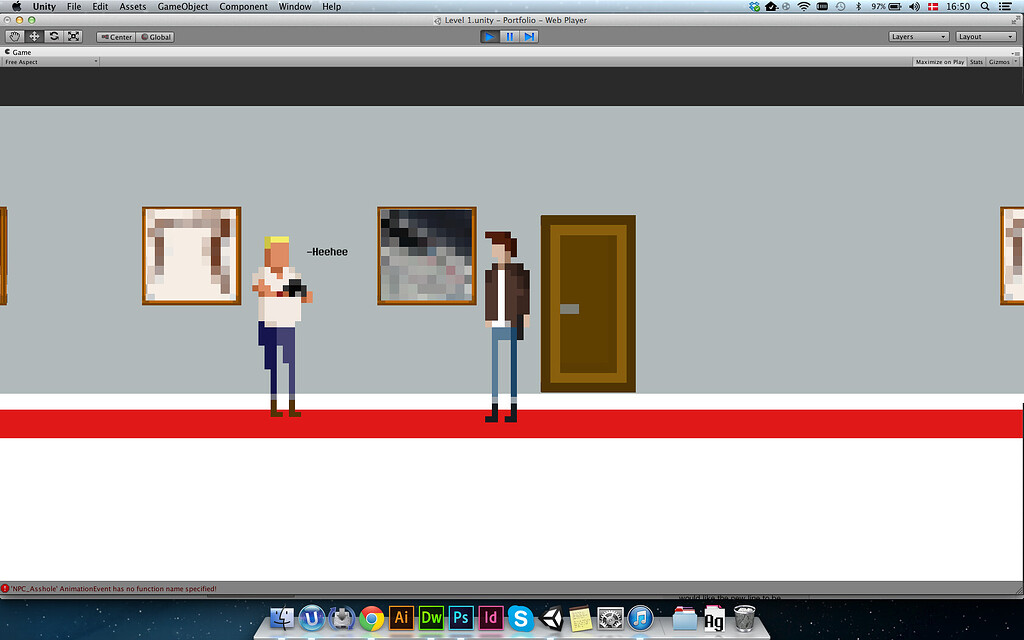Switch to the Game tab
This screenshot has height=640, width=1024.
click(18, 51)
